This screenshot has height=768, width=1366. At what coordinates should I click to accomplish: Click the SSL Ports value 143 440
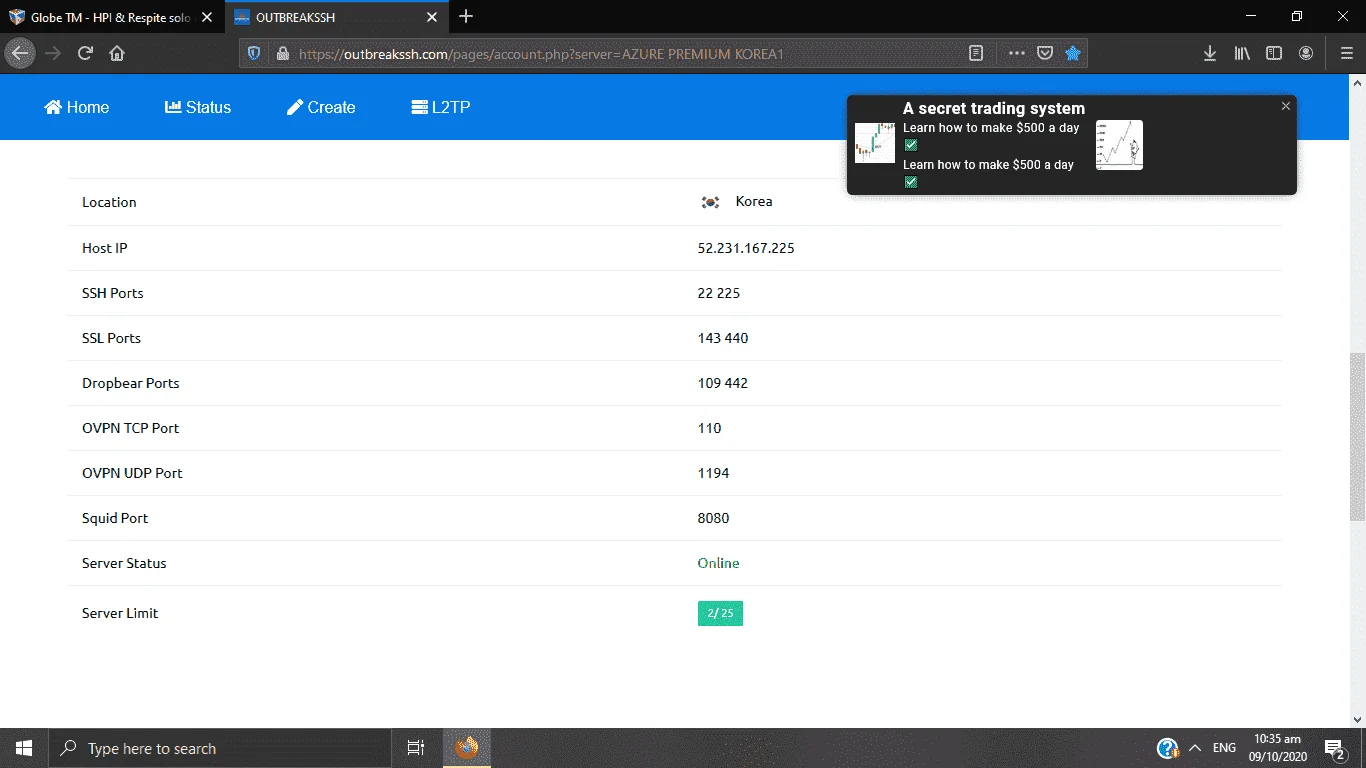point(723,338)
